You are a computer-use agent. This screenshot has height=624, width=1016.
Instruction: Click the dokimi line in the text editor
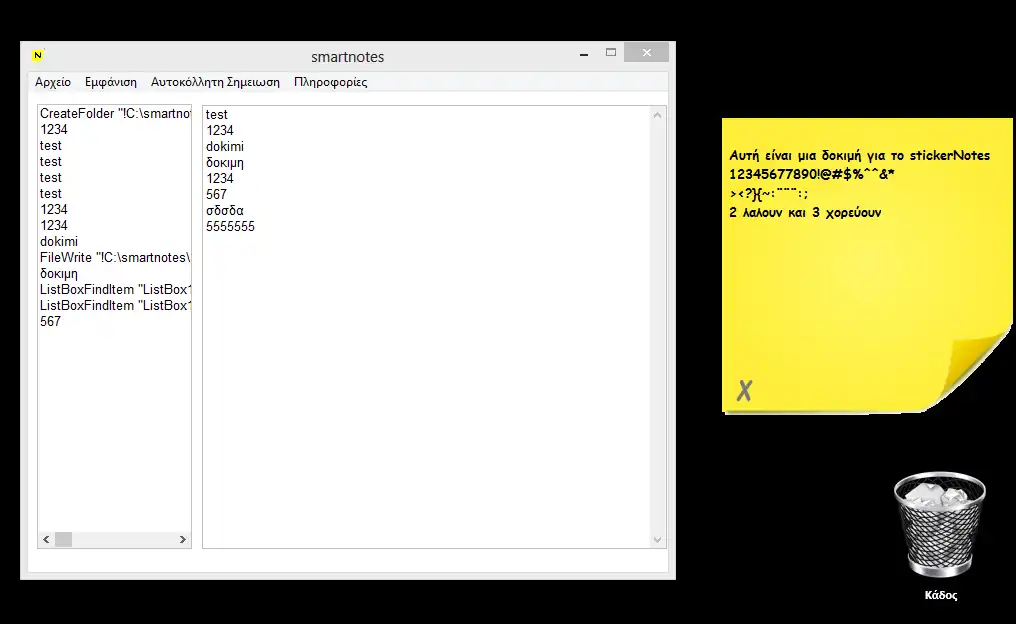click(x=225, y=146)
